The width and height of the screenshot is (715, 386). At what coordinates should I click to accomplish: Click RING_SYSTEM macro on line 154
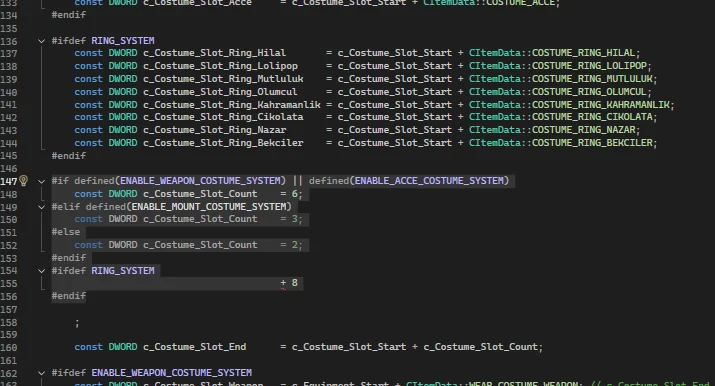tap(123, 271)
